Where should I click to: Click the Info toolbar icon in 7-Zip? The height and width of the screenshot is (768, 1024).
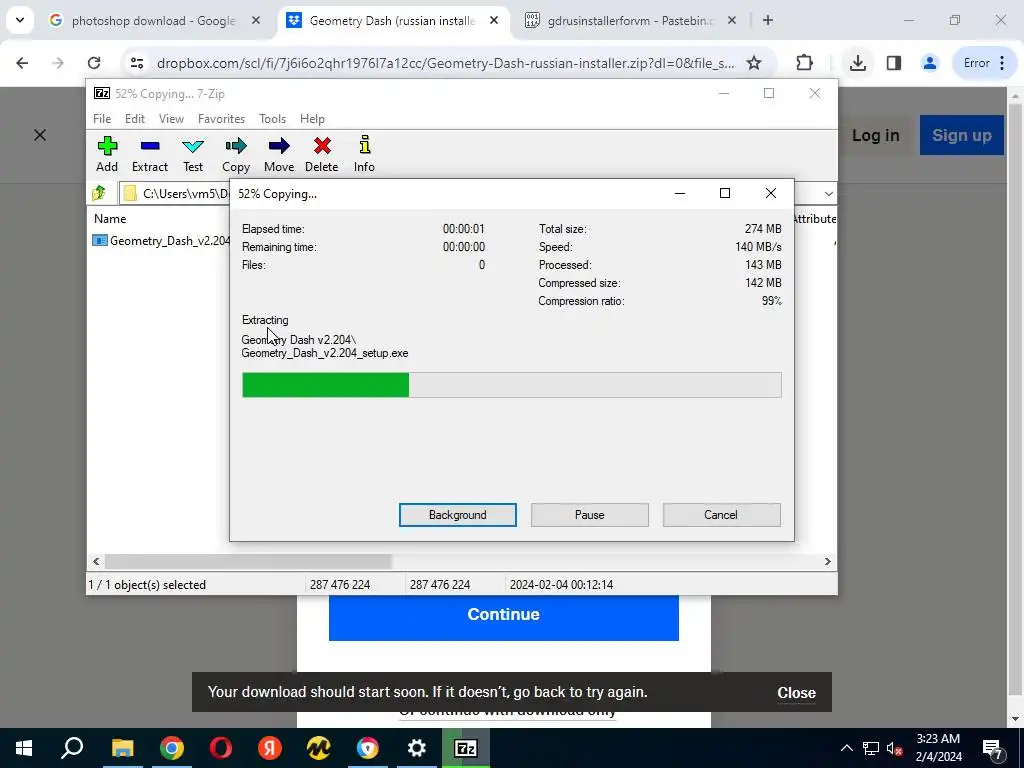point(364,154)
